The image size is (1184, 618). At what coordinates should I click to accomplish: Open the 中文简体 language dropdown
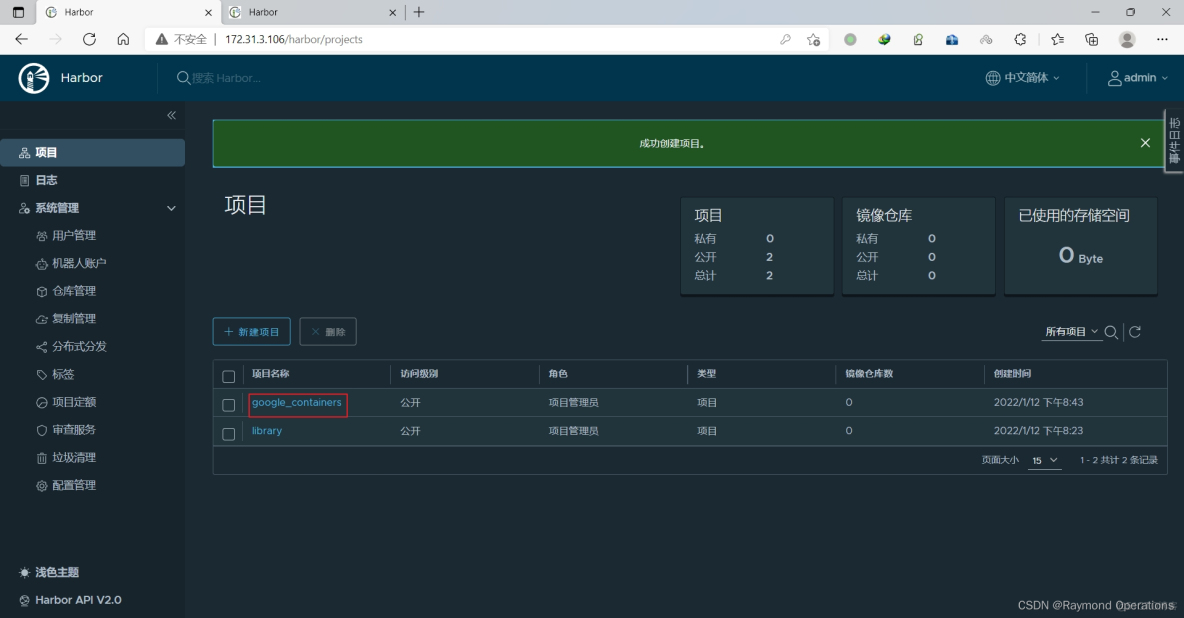1022,78
